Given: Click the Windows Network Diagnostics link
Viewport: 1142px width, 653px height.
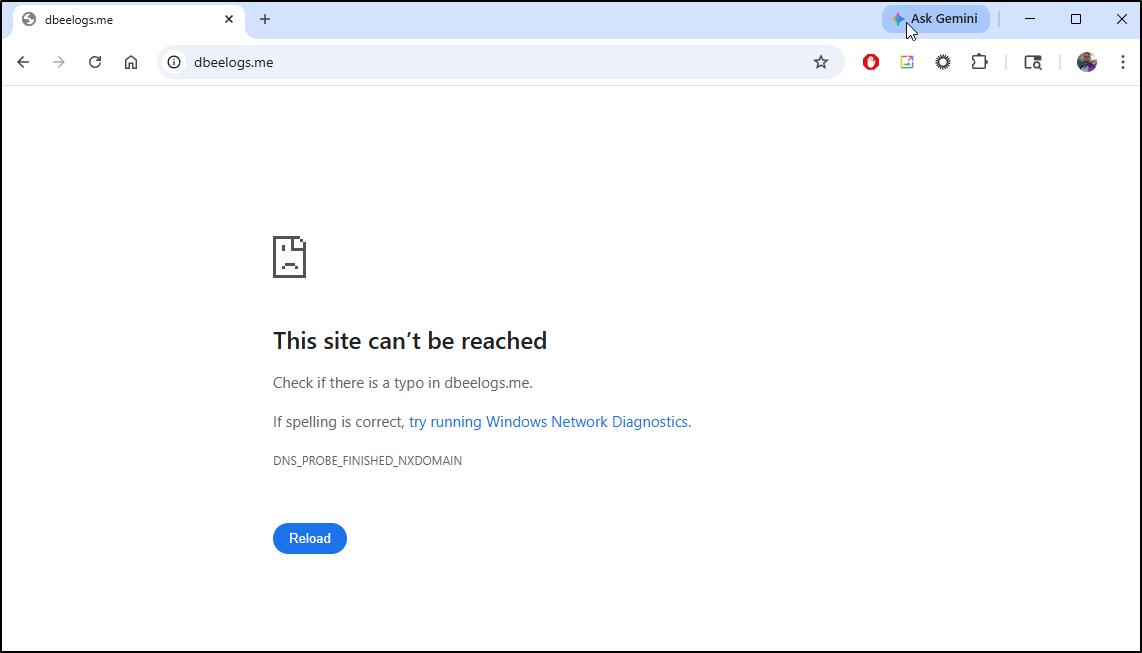Looking at the screenshot, I should pos(548,422).
